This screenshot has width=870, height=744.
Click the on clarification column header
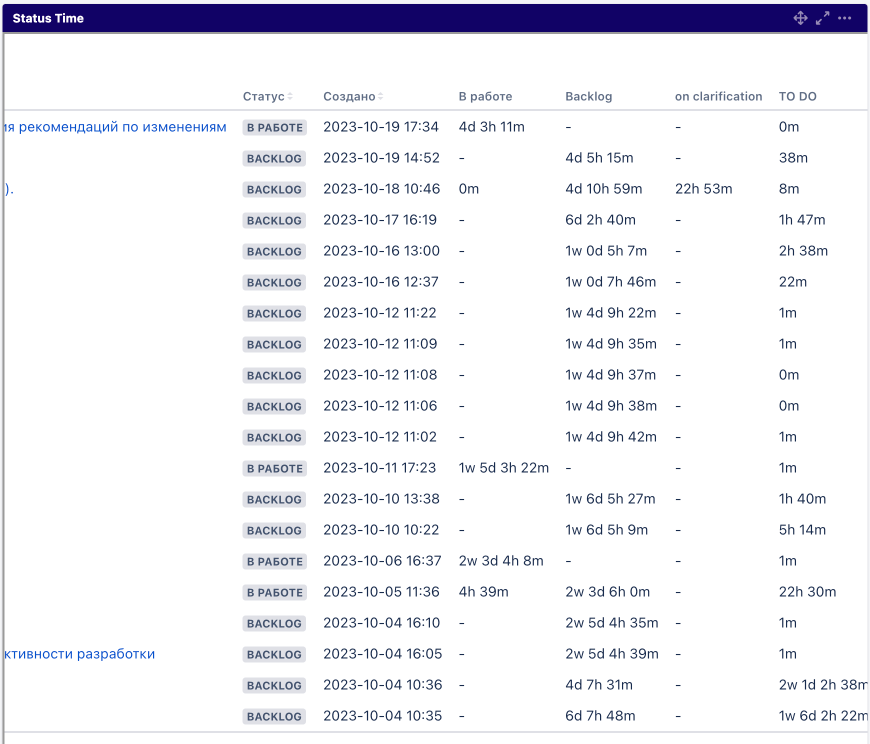pyautogui.click(x=718, y=97)
